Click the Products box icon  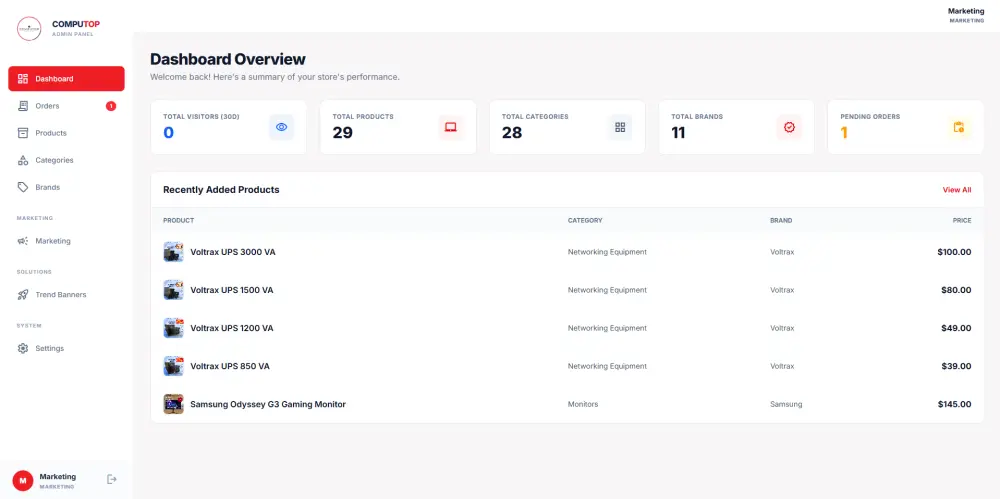(x=23, y=133)
